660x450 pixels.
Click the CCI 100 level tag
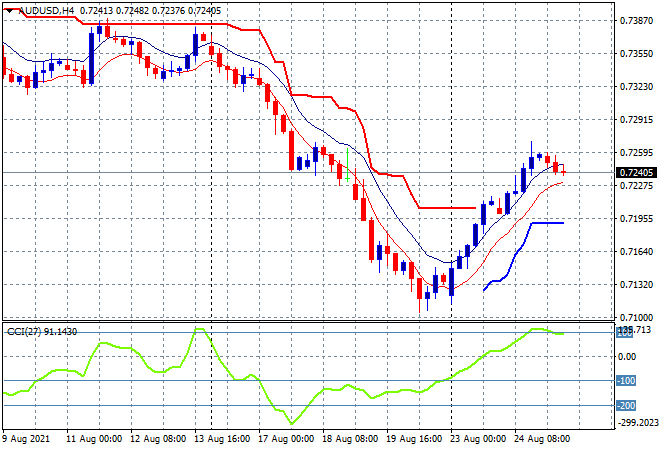click(624, 333)
